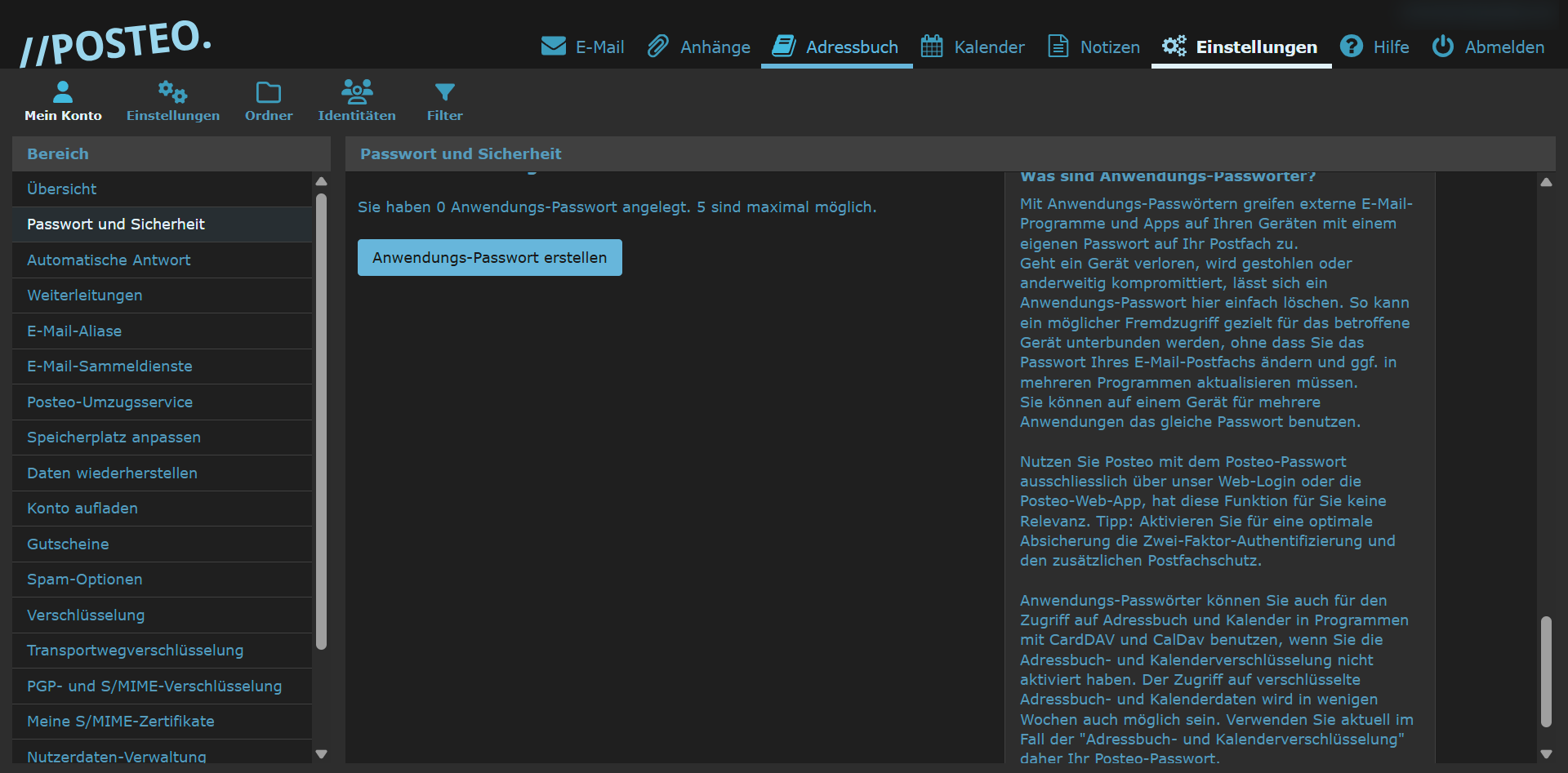The image size is (1568, 773).
Task: Click the content pane scroll up arrow
Action: click(1546, 183)
